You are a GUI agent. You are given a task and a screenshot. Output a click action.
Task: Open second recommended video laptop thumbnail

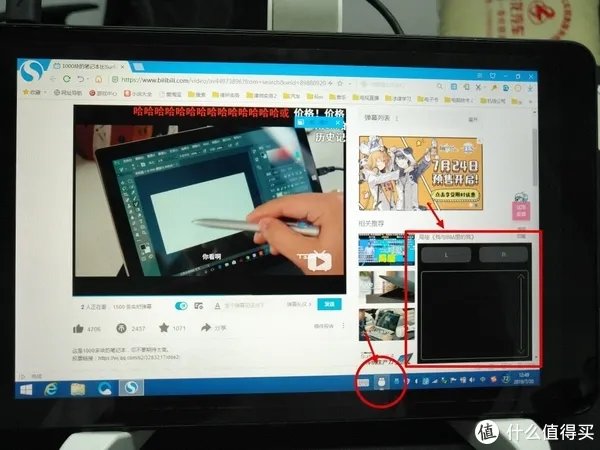(386, 287)
